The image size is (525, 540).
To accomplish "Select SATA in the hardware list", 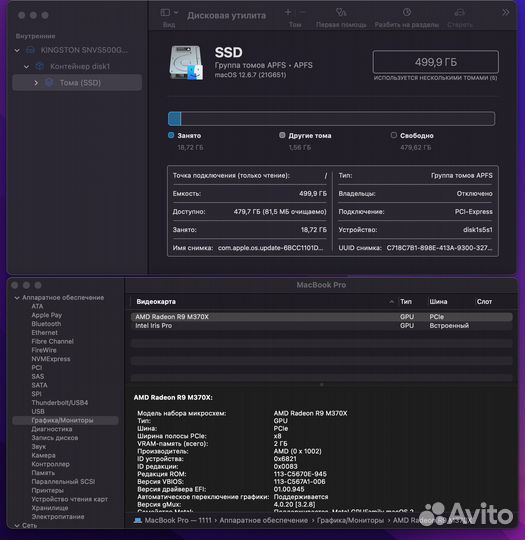I will click(x=39, y=385).
